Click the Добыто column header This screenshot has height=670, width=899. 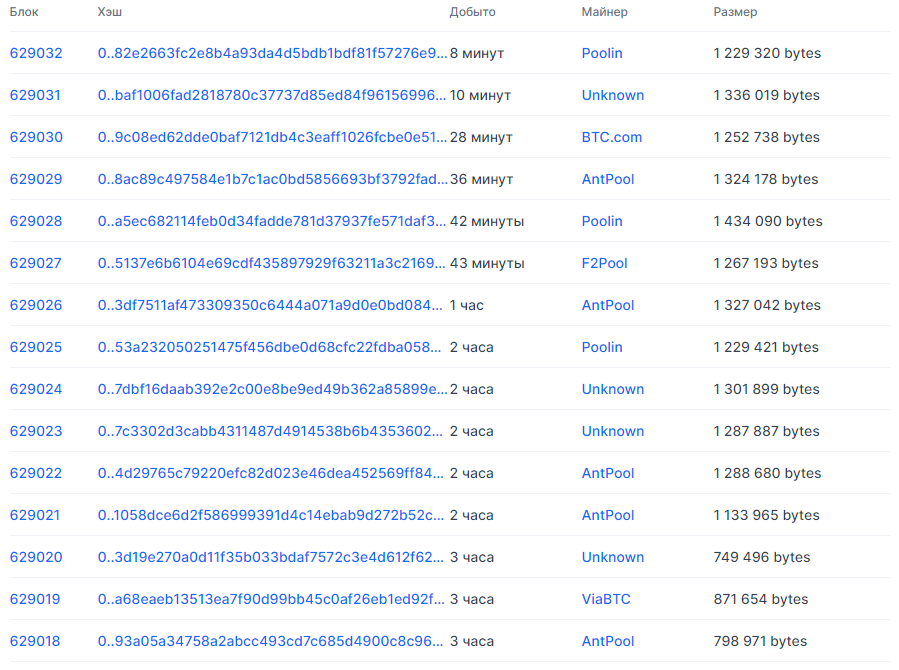pos(472,12)
